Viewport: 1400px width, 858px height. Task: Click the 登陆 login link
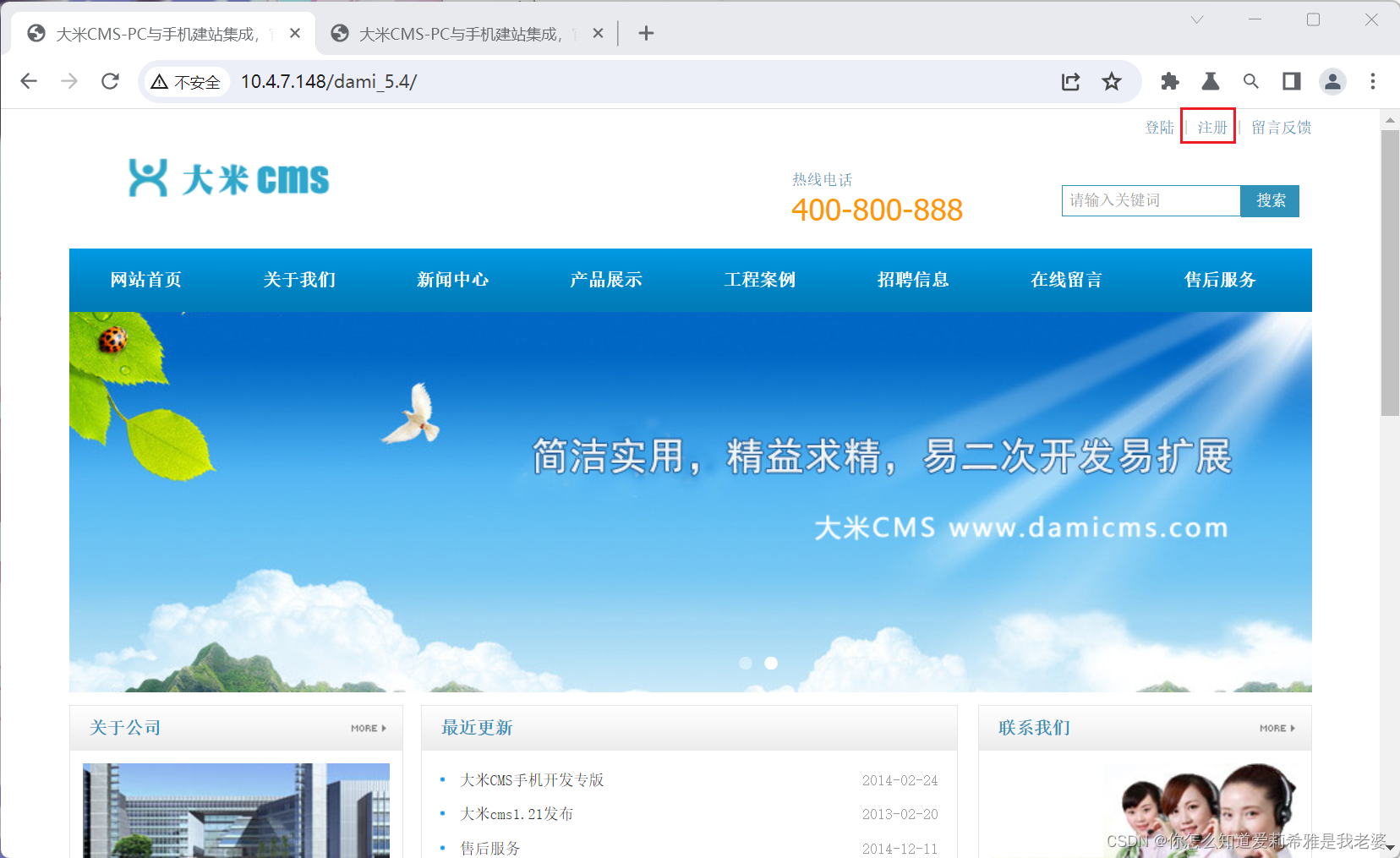pos(1160,128)
